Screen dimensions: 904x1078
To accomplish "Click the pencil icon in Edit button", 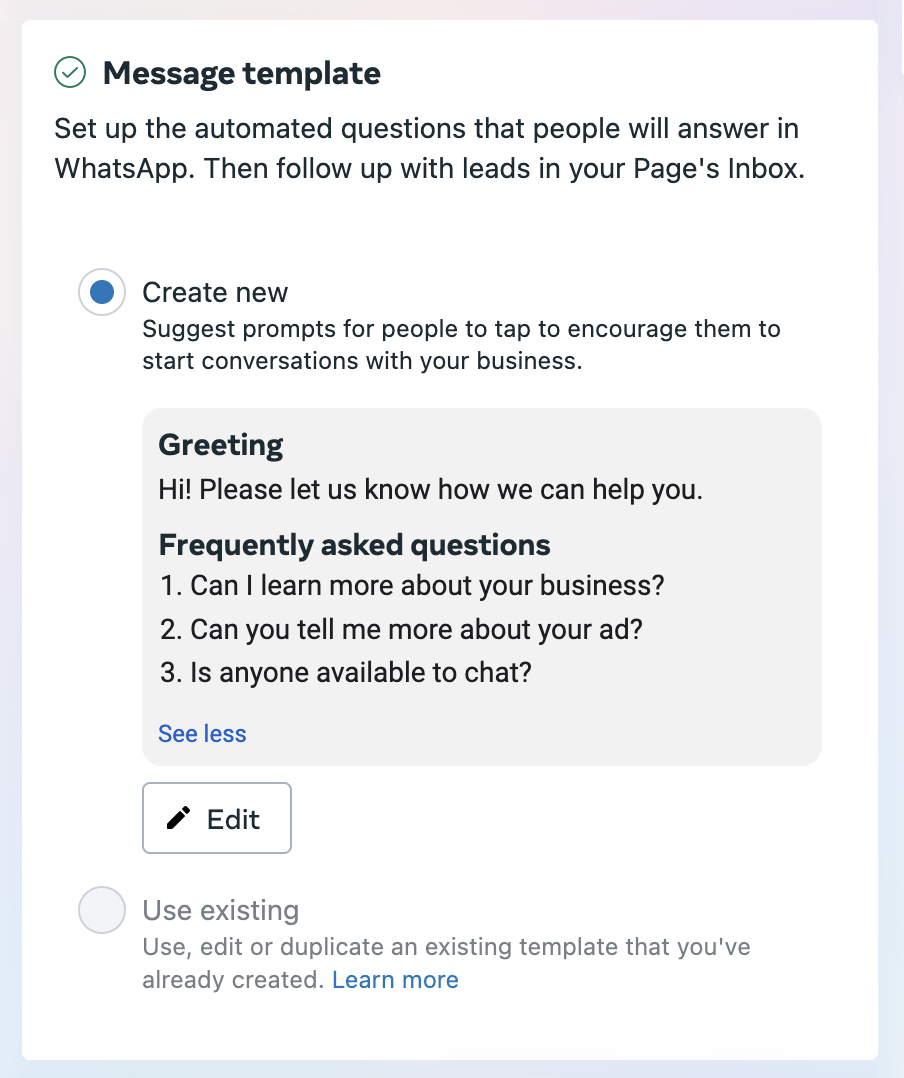I will pyautogui.click(x=178, y=818).
